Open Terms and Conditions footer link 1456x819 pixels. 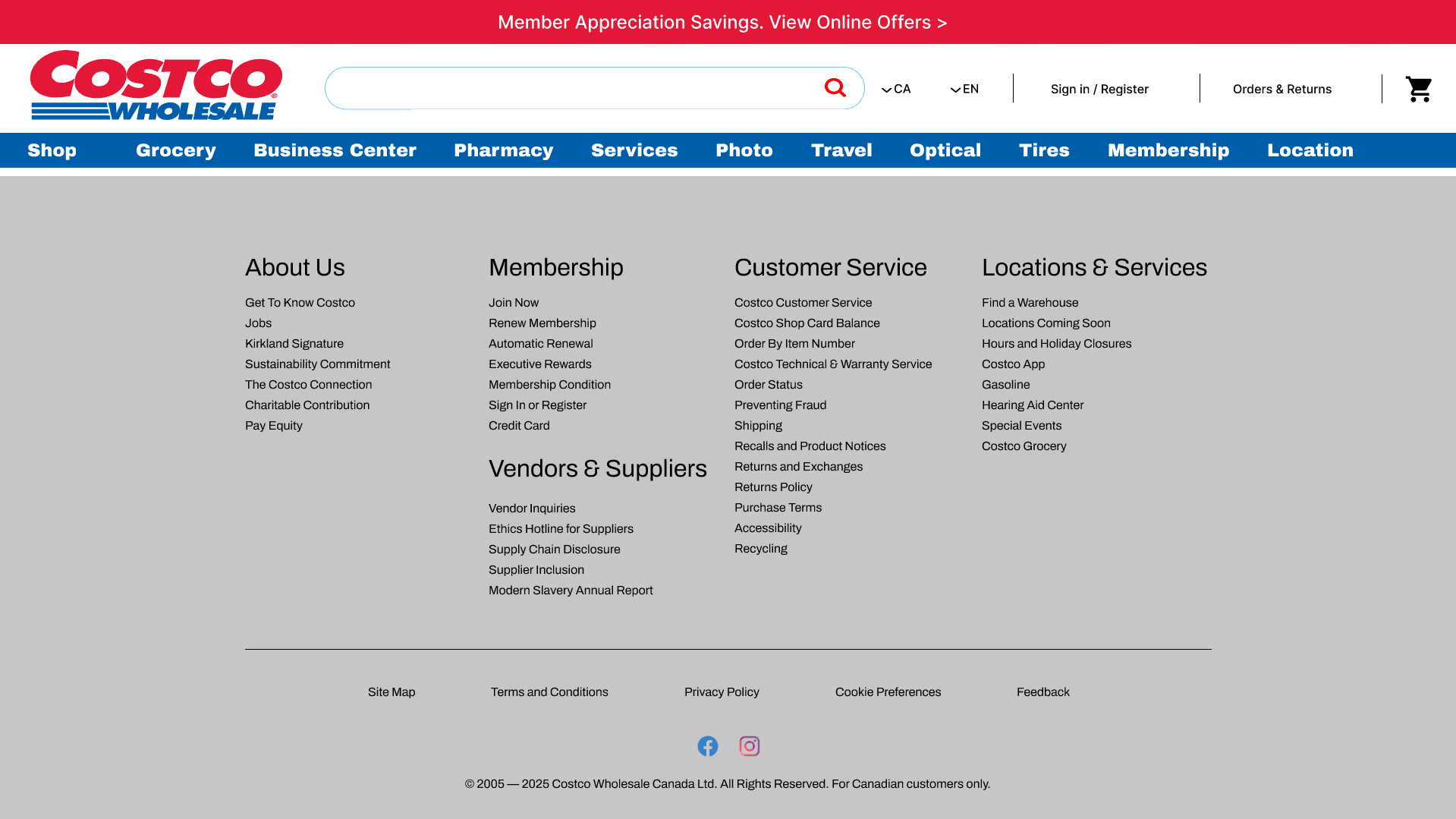click(x=549, y=691)
